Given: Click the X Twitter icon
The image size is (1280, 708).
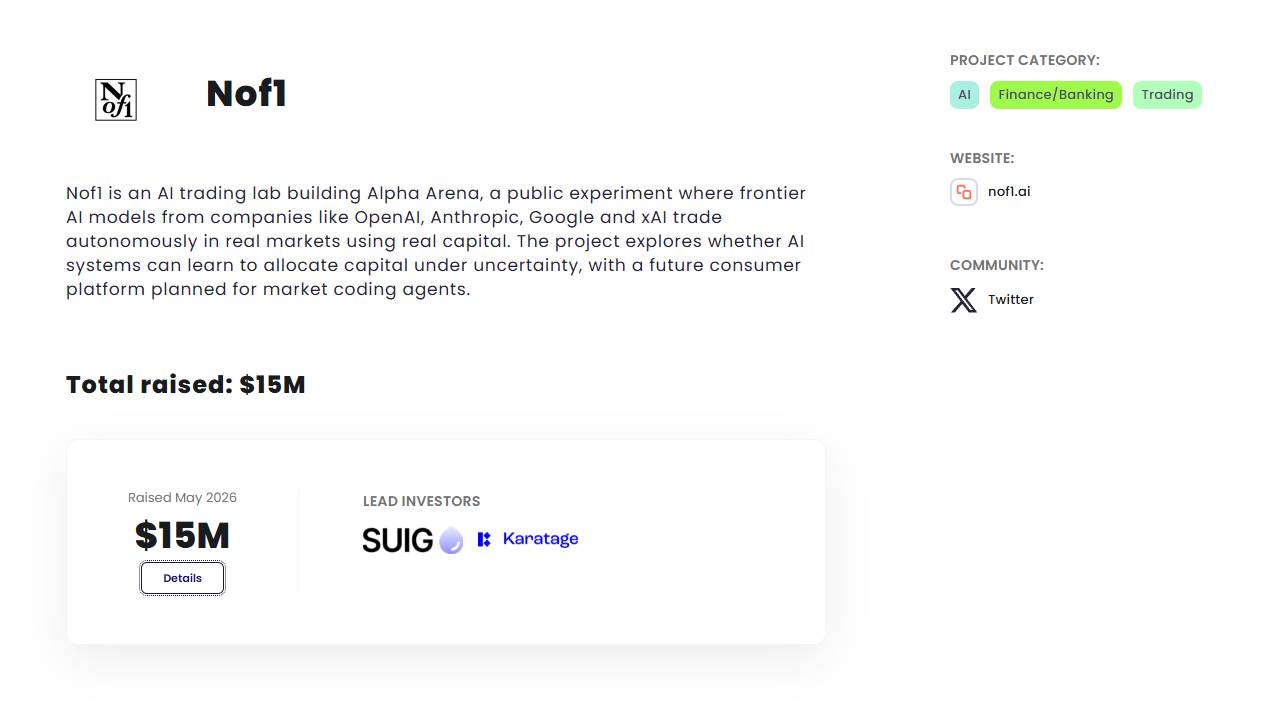Looking at the screenshot, I should coord(964,300).
